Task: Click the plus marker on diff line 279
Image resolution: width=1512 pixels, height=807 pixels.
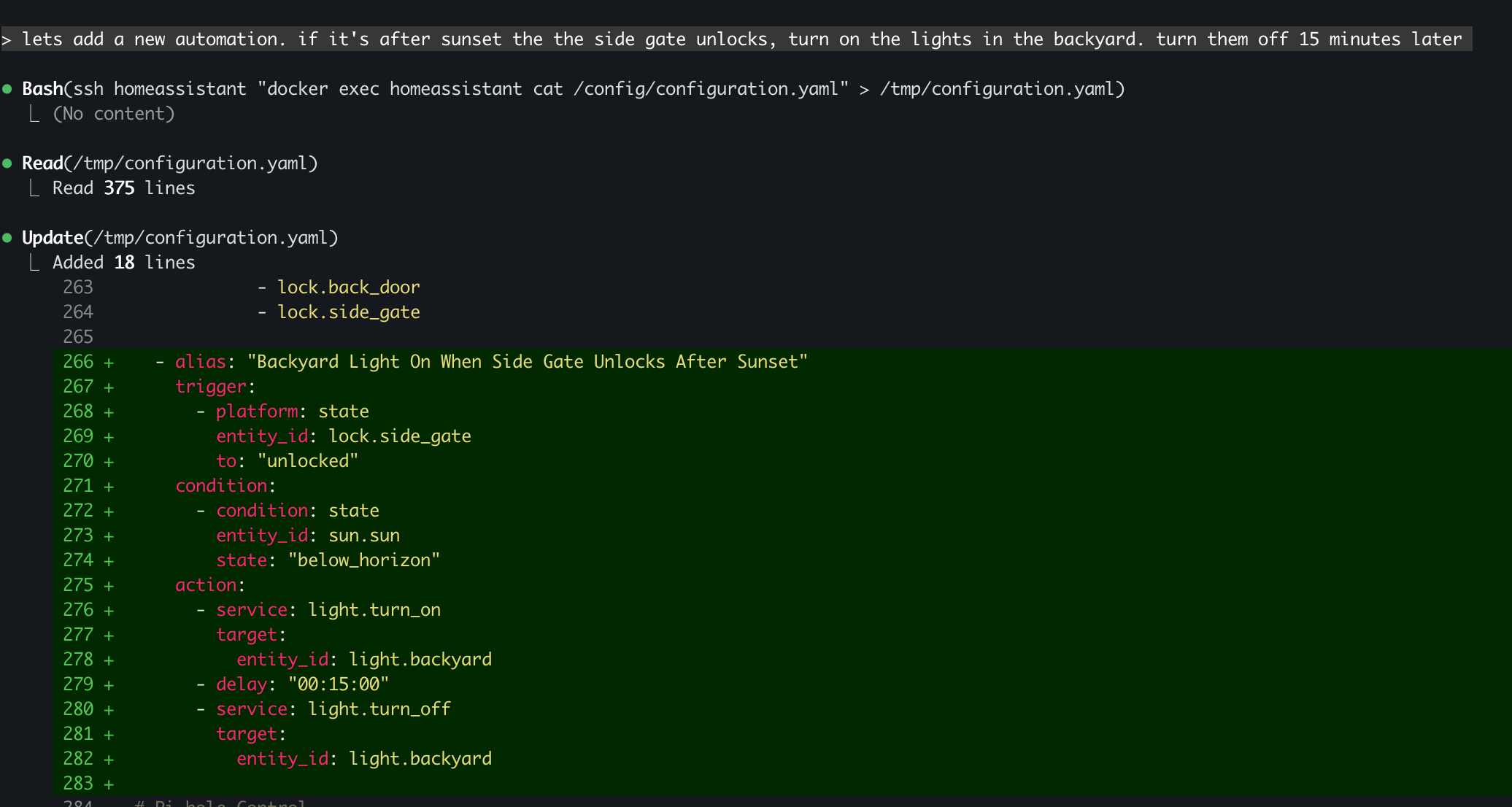Action: point(109,685)
